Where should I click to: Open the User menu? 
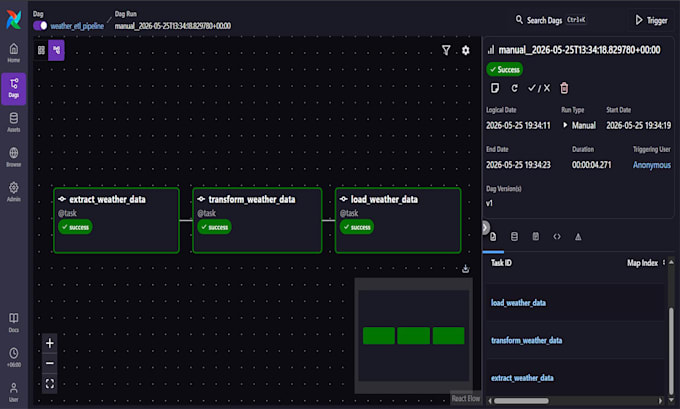tap(14, 392)
